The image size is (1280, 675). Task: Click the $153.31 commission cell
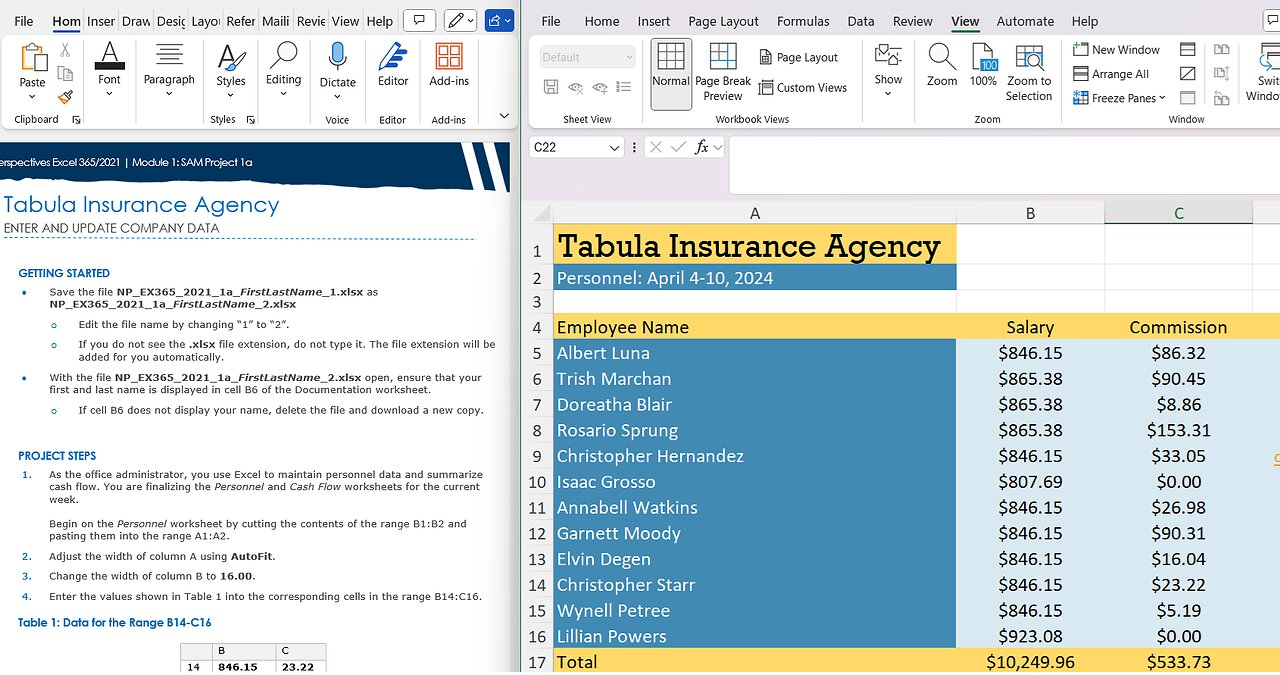click(x=1178, y=430)
